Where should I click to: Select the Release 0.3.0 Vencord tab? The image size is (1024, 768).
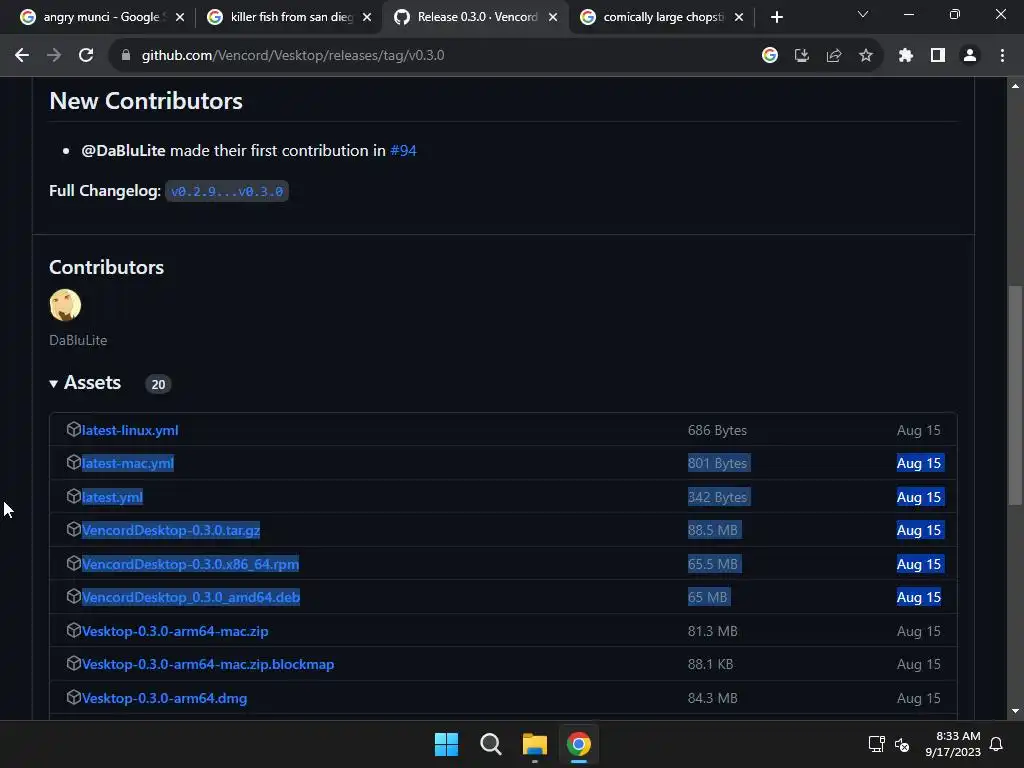(477, 17)
